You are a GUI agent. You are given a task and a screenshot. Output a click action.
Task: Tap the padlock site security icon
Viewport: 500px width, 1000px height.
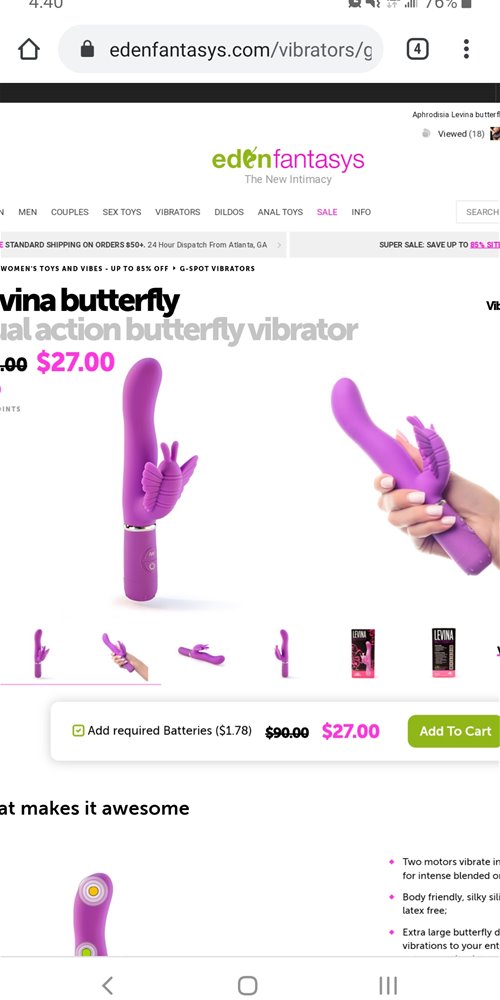[87, 49]
